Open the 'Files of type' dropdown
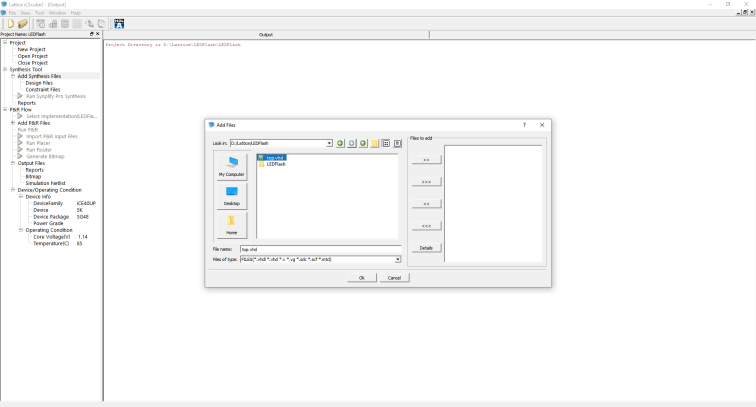Image resolution: width=756 pixels, height=407 pixels. click(x=397, y=259)
